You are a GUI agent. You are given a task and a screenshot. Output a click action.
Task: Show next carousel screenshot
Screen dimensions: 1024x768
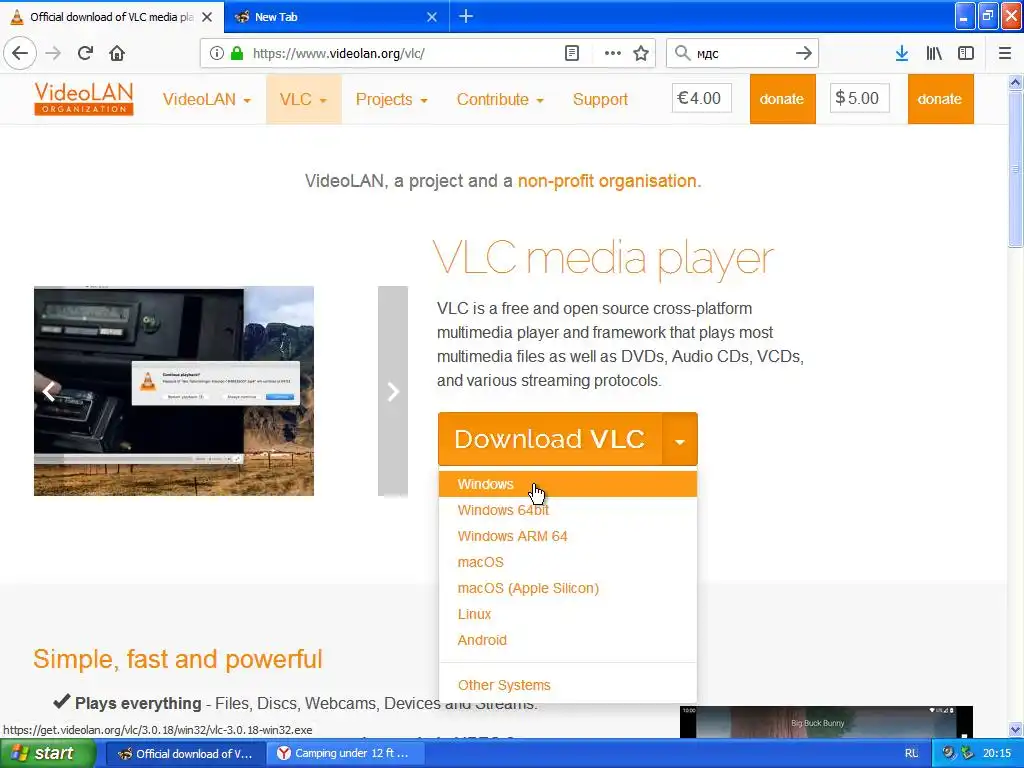[x=392, y=391]
